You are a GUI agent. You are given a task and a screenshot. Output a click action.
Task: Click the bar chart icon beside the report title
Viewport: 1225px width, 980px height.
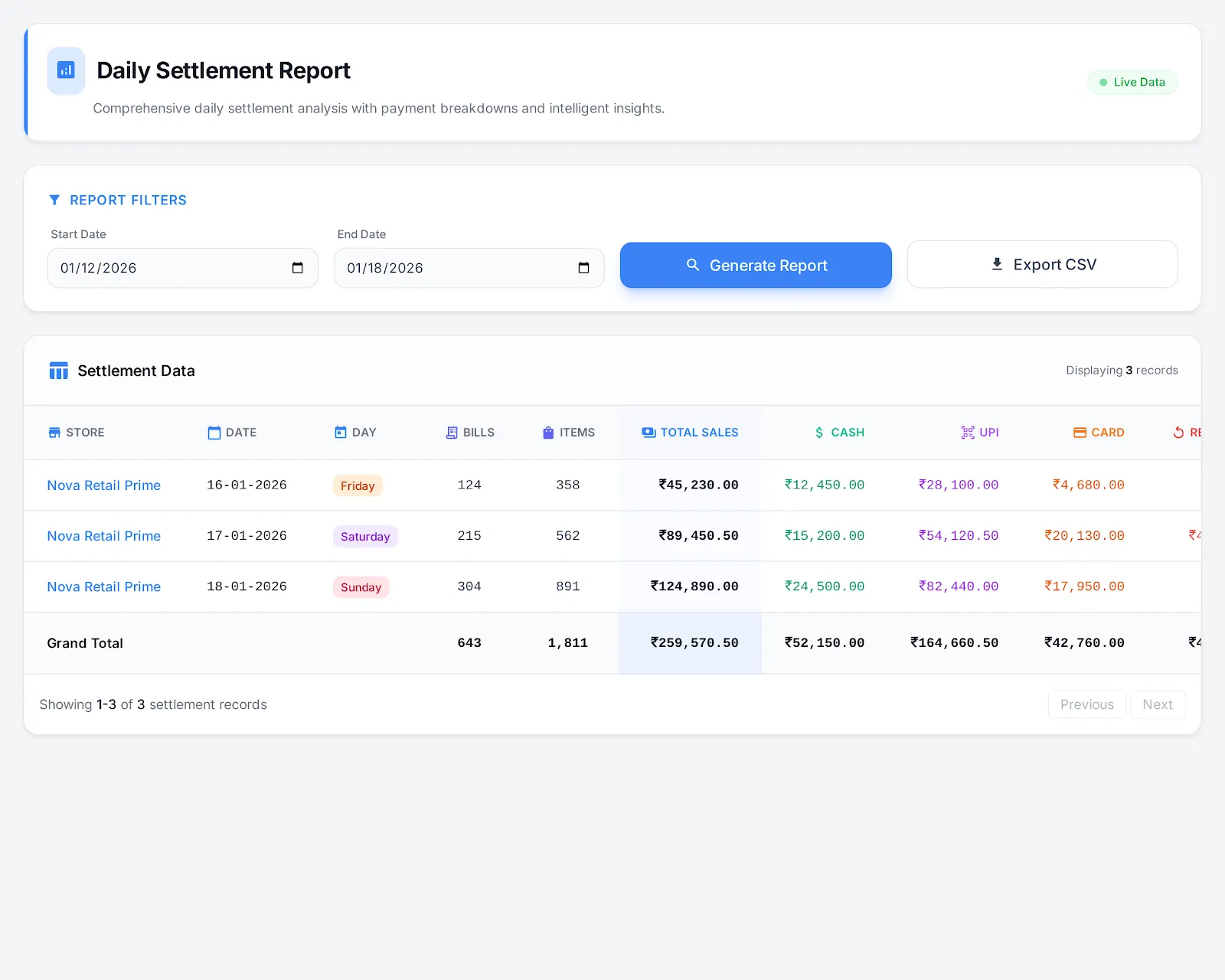click(66, 70)
